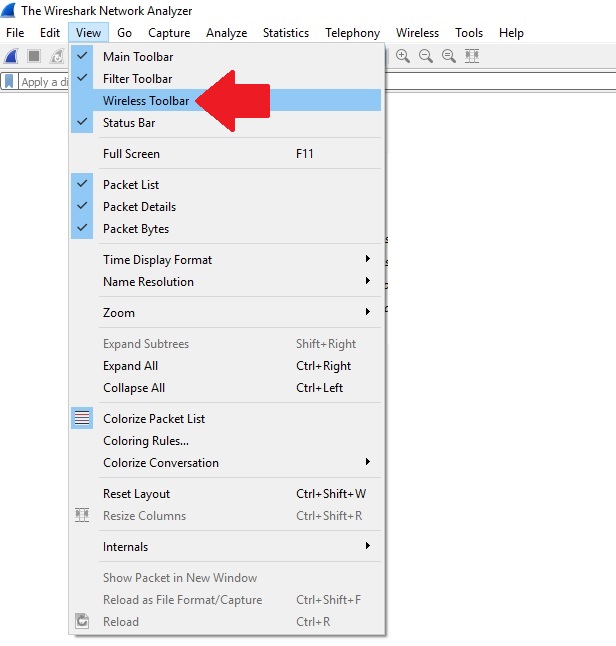
Task: Open the Wireless menu
Action: point(417,33)
